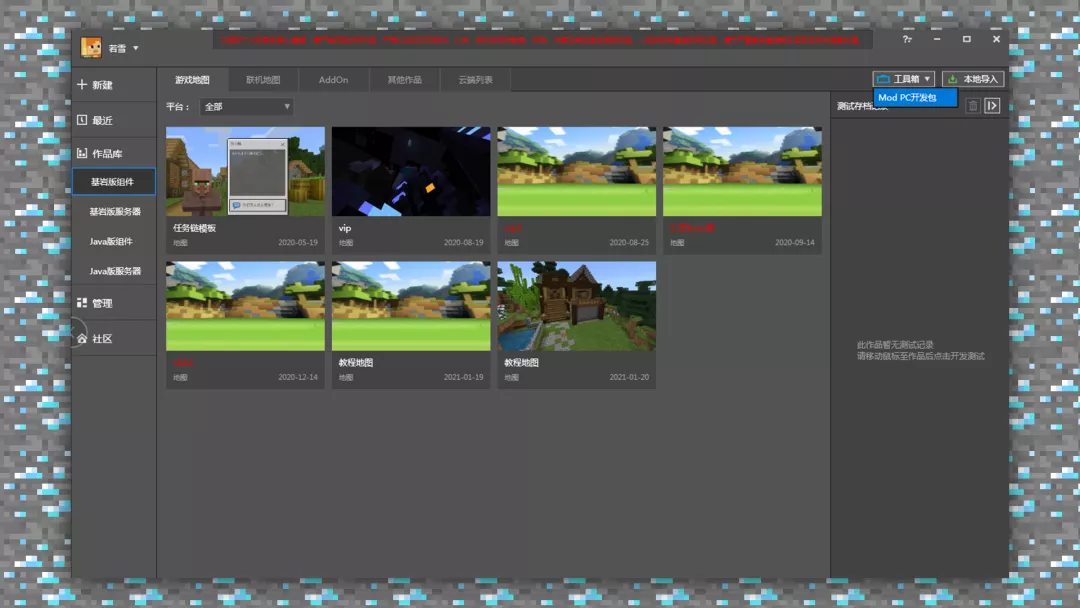1080x608 pixels.
Task: Expand the 若雪 account dropdown arrow
Action: pos(136,48)
